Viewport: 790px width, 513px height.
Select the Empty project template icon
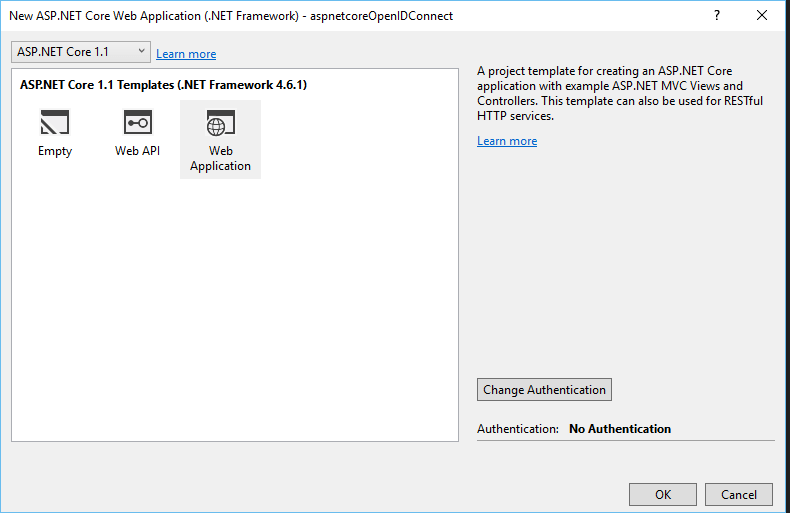pos(54,122)
